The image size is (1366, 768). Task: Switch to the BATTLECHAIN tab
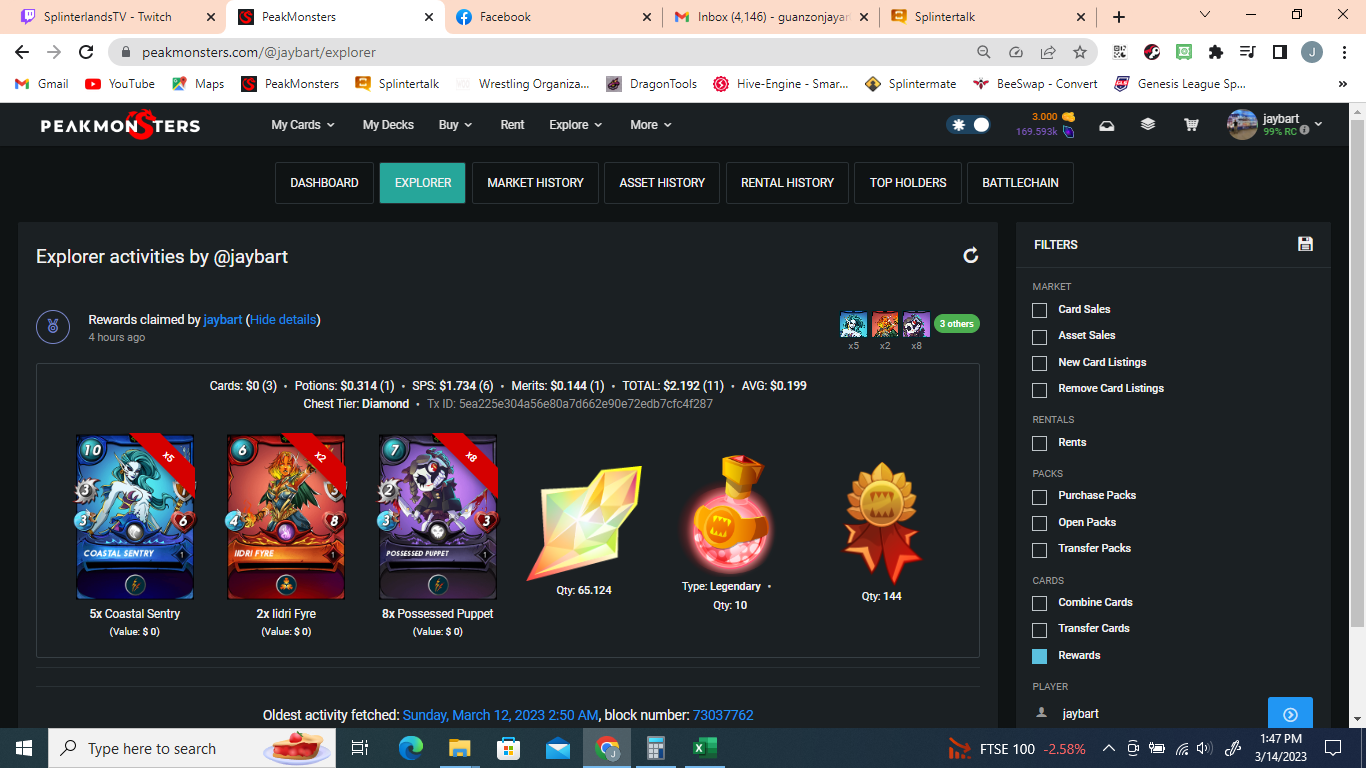pos(1021,183)
